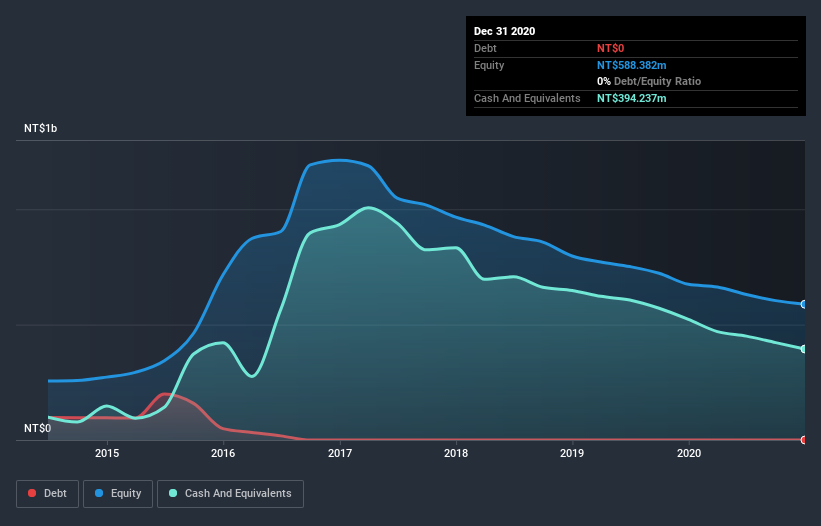
Task: Click the Dec 31 2020 tooltip date
Action: (x=504, y=31)
